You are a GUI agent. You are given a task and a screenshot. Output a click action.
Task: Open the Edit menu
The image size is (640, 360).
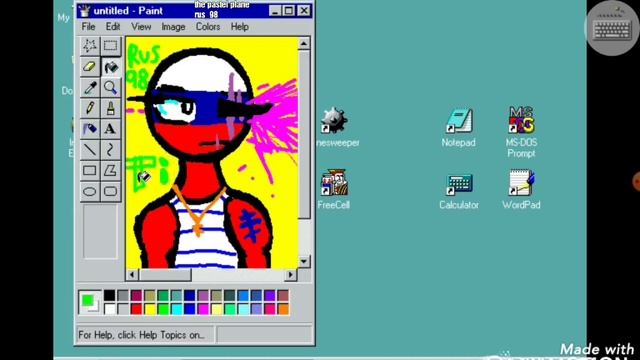pyautogui.click(x=113, y=27)
